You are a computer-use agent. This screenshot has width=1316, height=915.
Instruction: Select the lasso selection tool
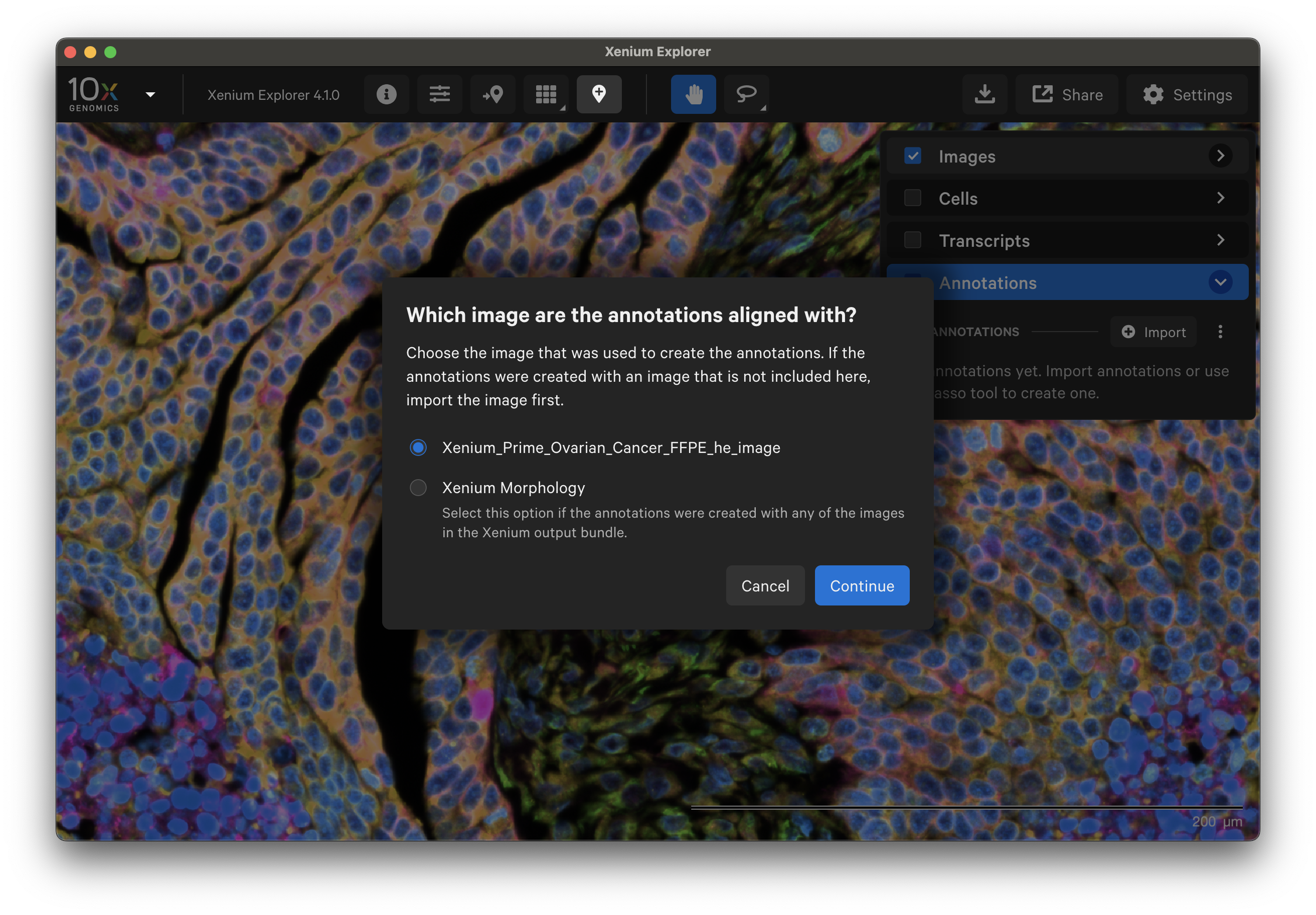coord(746,94)
